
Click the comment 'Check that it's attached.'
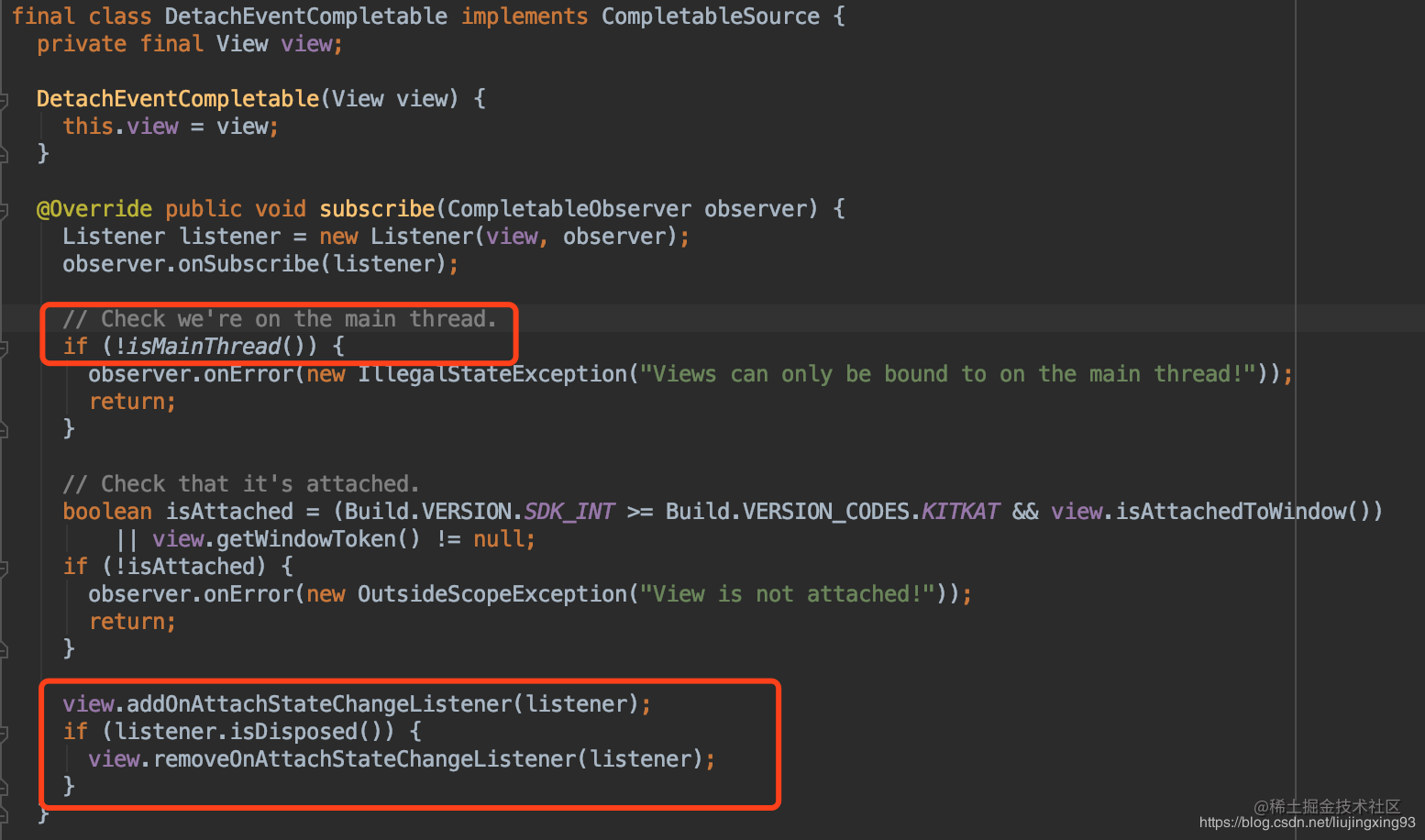241,484
